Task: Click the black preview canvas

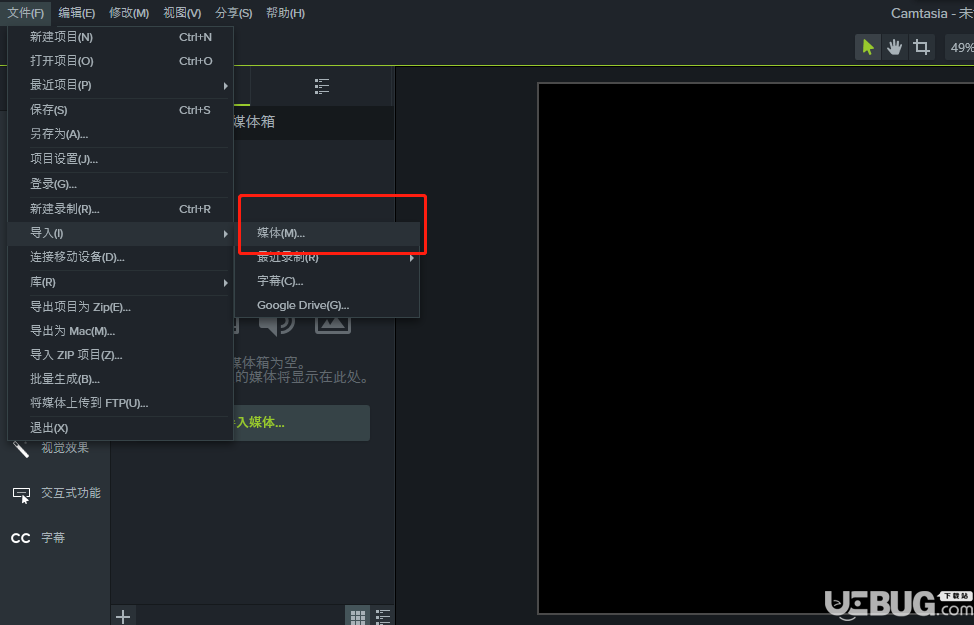Action: pyautogui.click(x=756, y=348)
